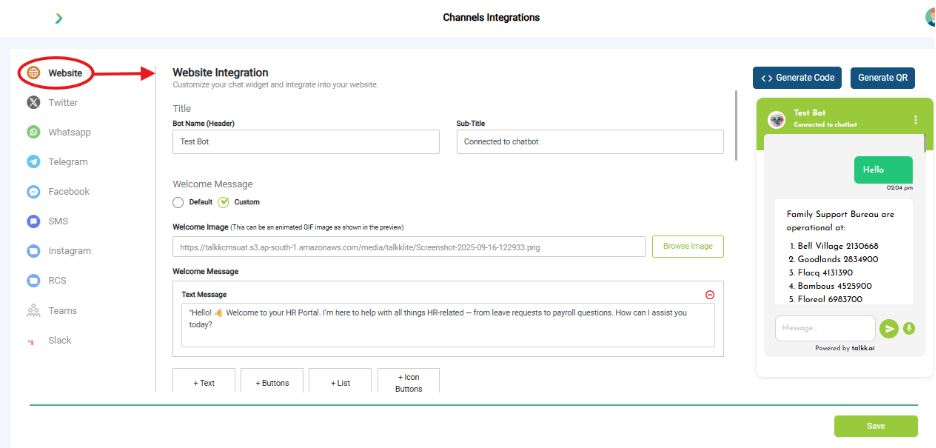Click the SMS channel icon
Image resolution: width=936 pixels, height=448 pixels.
pyautogui.click(x=33, y=222)
